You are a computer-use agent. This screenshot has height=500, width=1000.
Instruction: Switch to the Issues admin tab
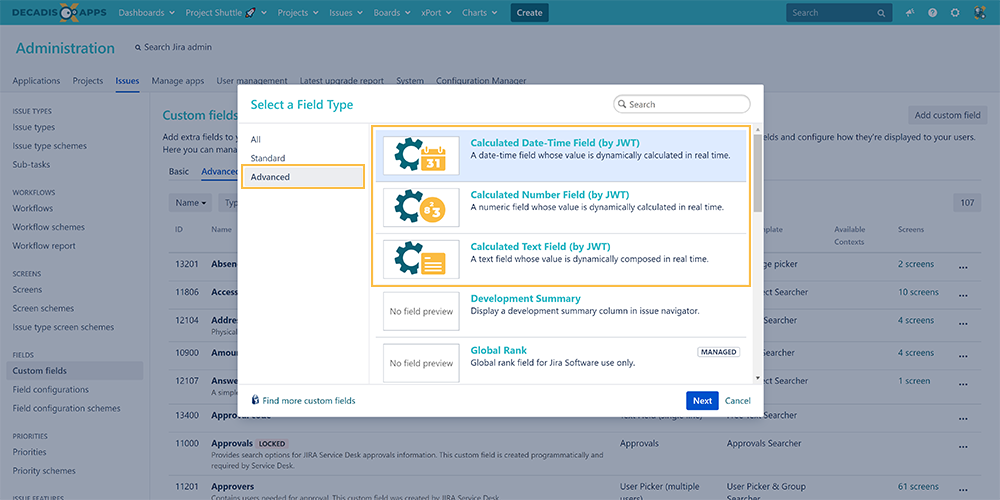coord(128,81)
